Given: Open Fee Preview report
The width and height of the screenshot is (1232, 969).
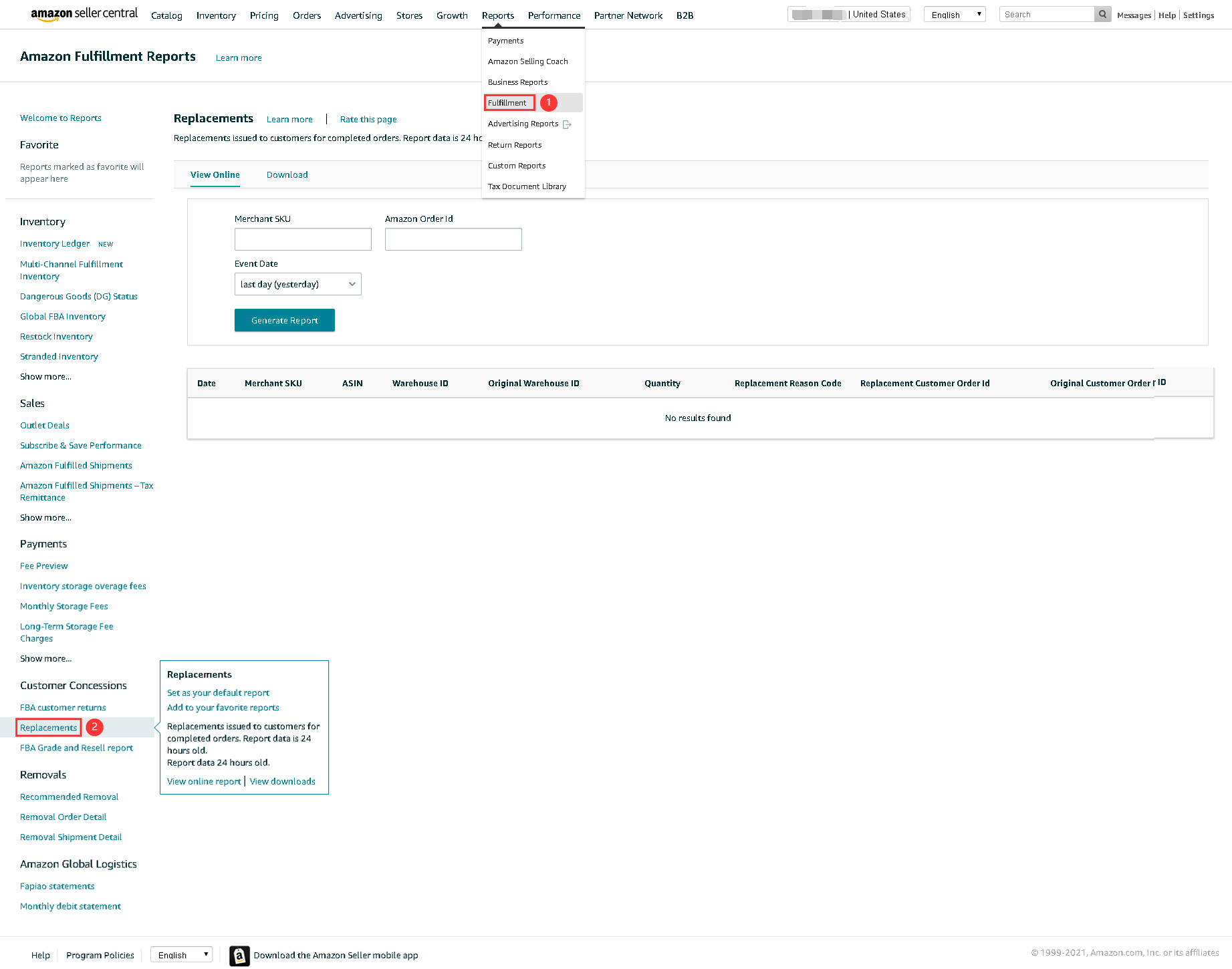Looking at the screenshot, I should (44, 566).
